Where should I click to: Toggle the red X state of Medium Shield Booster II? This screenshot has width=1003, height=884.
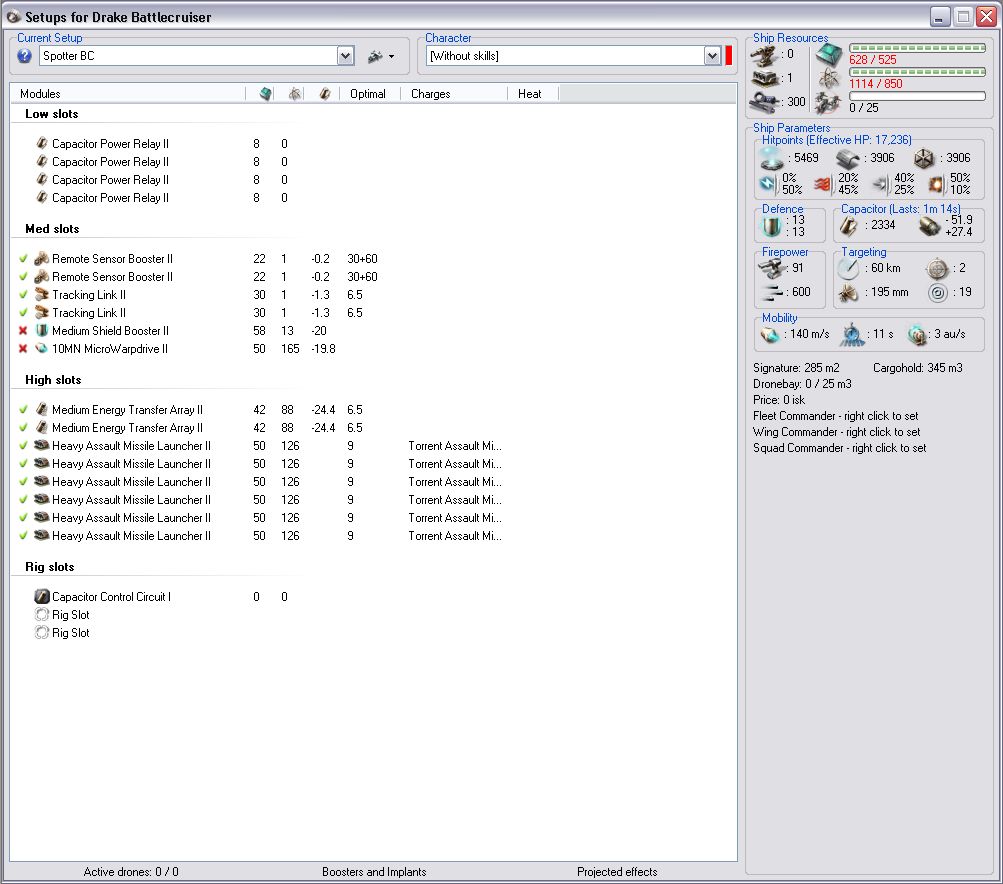click(23, 331)
